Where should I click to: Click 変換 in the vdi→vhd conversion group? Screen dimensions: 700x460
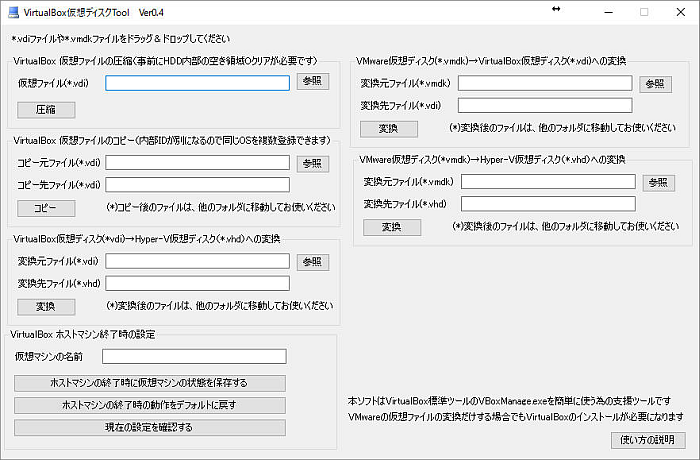click(46, 307)
